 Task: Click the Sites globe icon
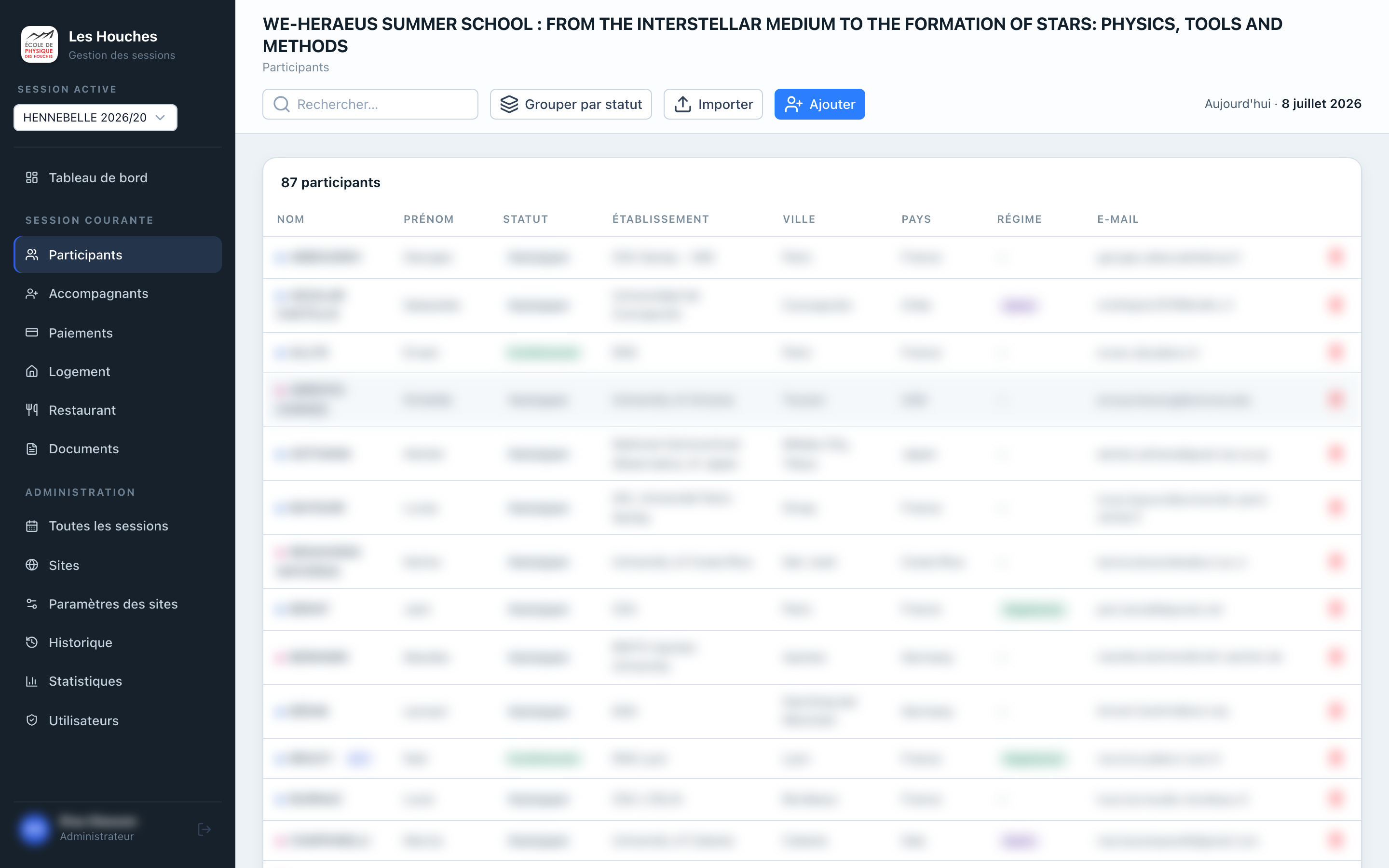[x=32, y=565]
